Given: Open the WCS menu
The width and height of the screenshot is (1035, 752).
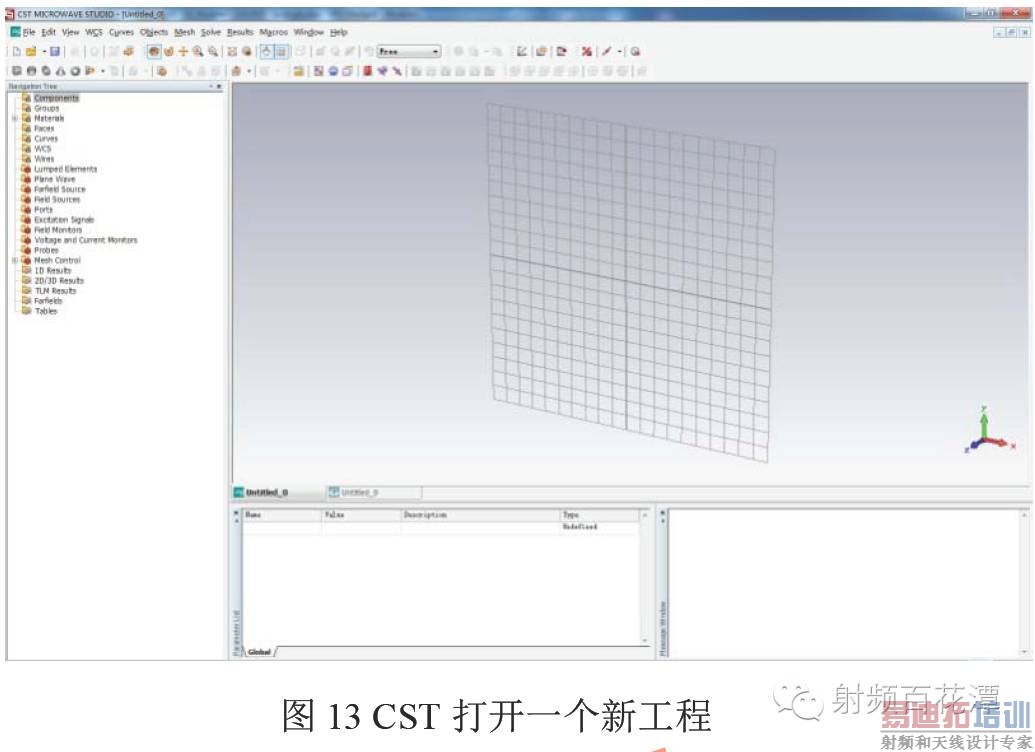Looking at the screenshot, I should (94, 32).
